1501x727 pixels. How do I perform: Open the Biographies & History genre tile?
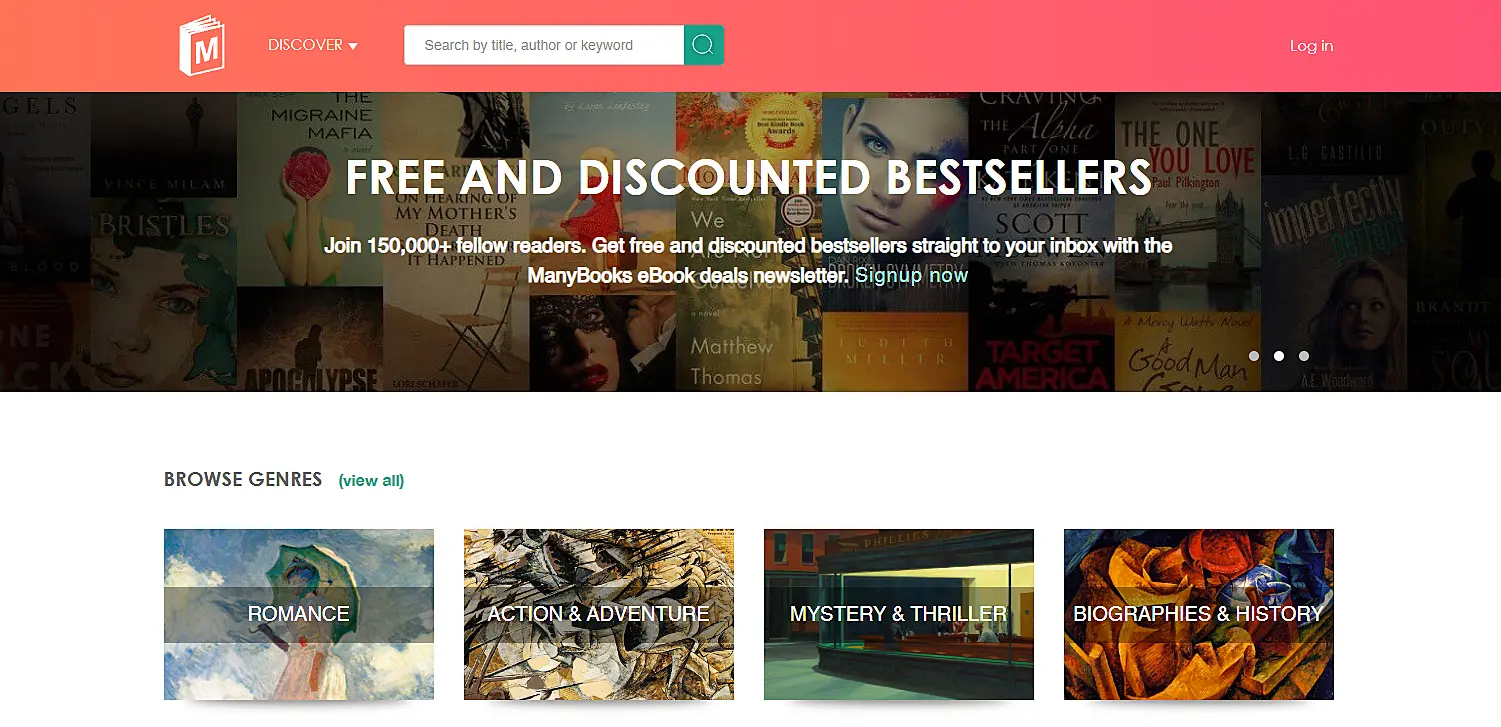coord(1199,614)
